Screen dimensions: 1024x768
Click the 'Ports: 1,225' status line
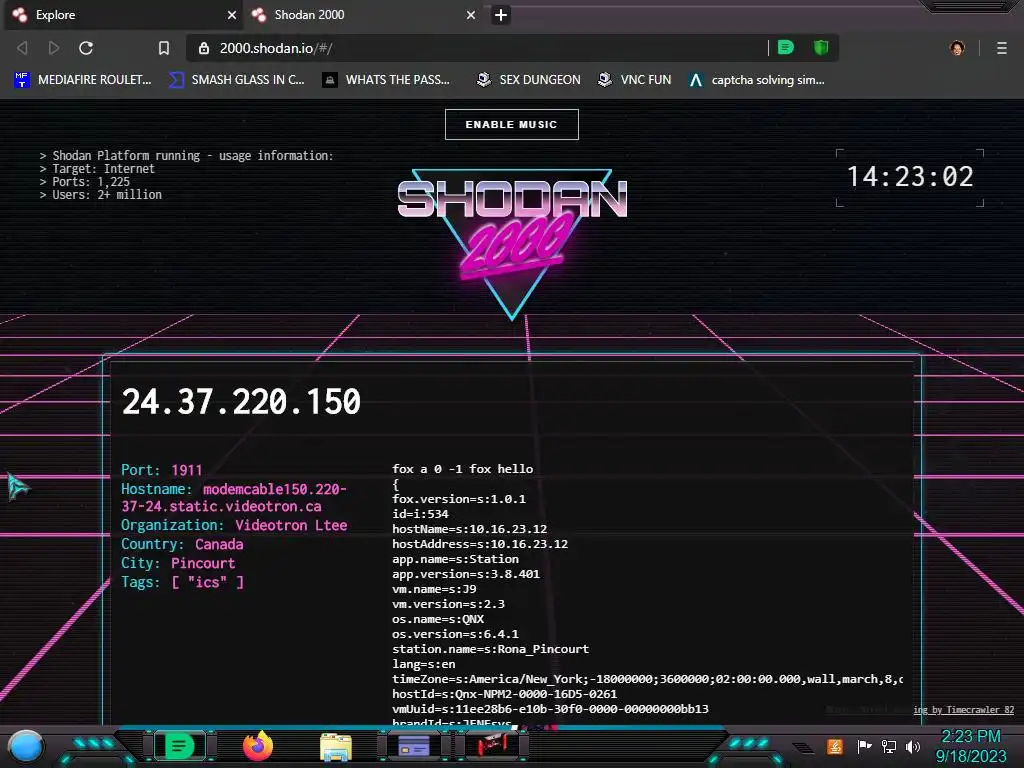point(84,182)
